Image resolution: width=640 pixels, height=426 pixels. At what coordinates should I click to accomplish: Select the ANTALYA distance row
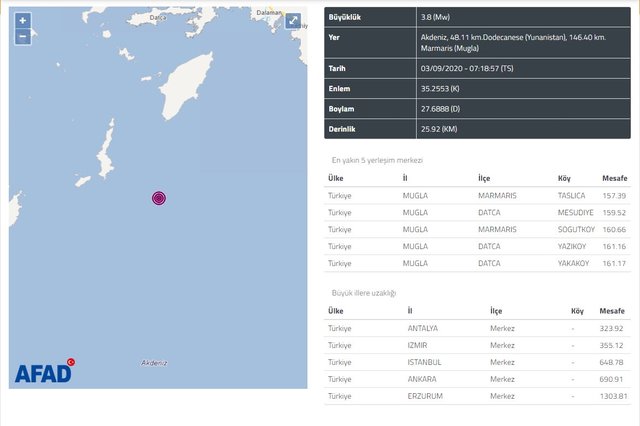[473, 328]
